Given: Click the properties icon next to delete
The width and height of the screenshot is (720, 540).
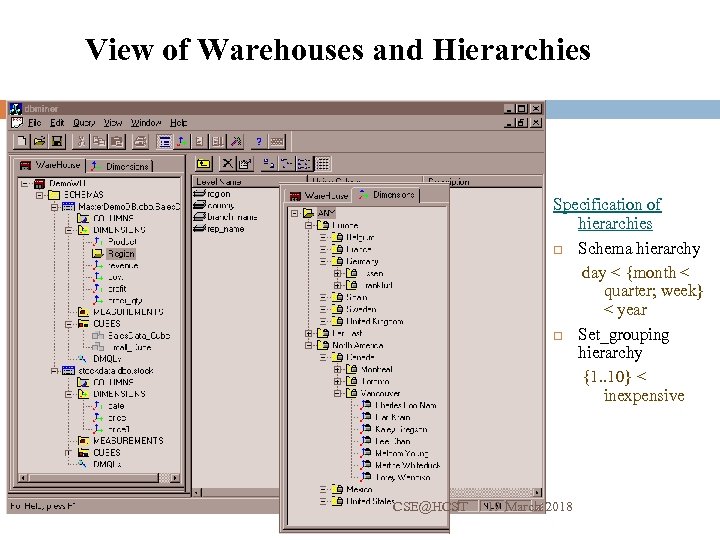Looking at the screenshot, I should (245, 163).
